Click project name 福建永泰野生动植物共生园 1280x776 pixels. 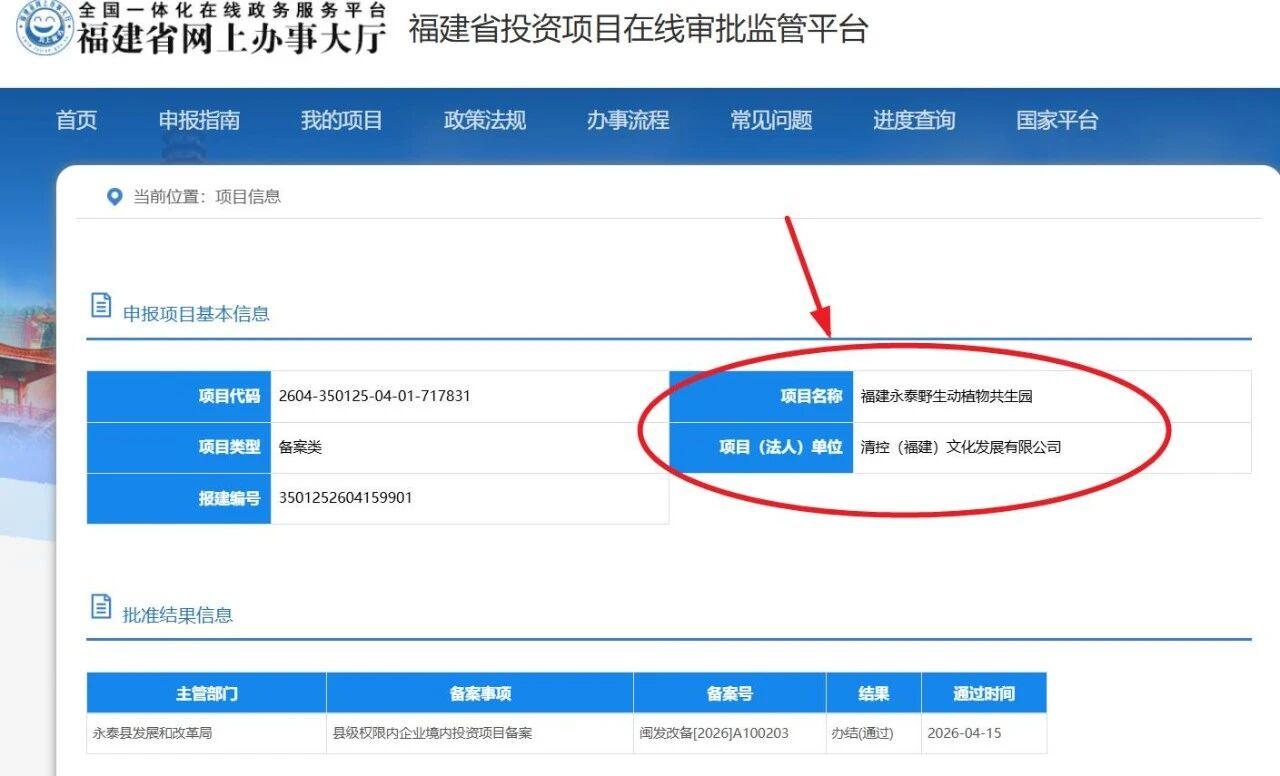(947, 397)
